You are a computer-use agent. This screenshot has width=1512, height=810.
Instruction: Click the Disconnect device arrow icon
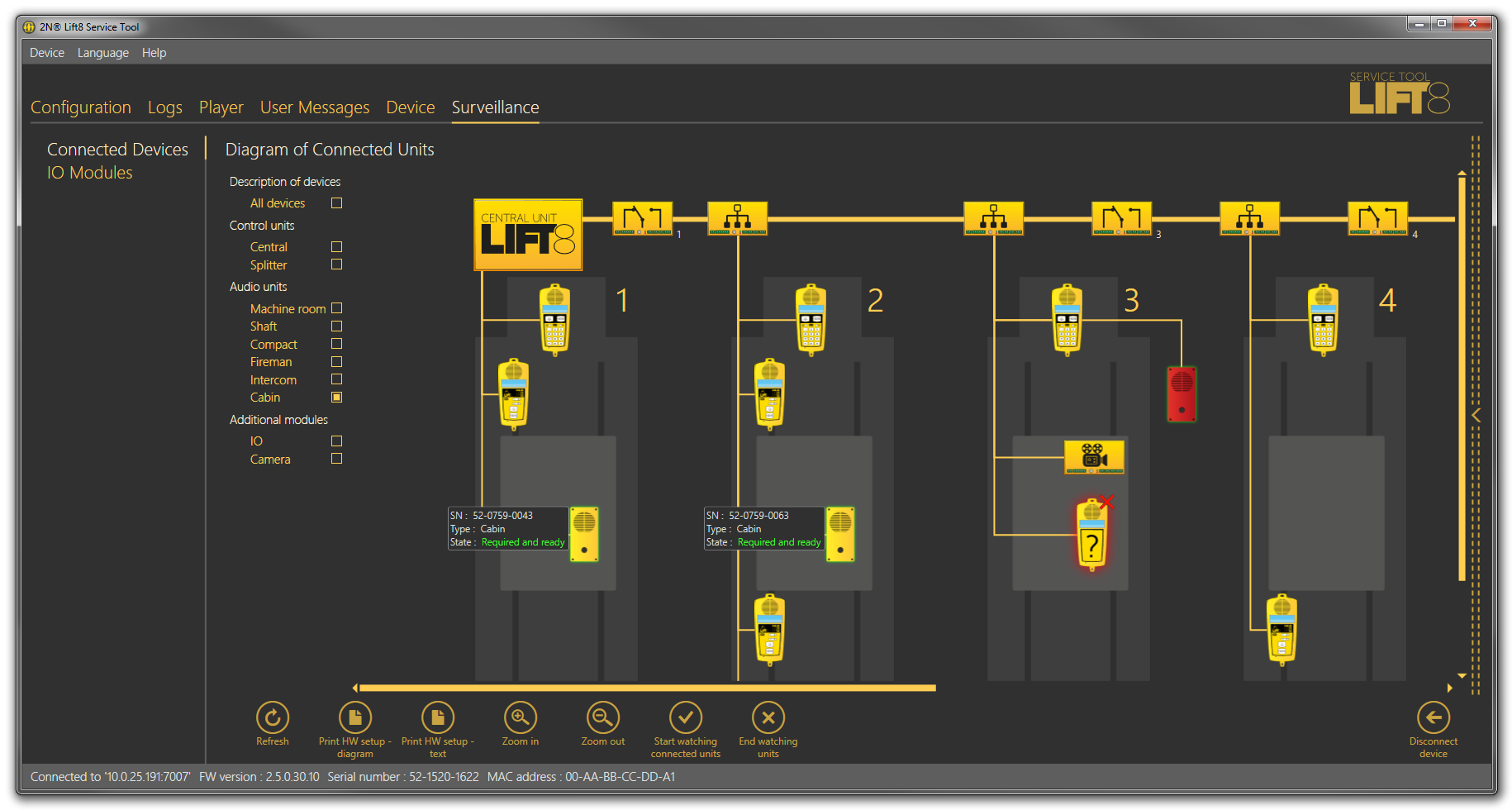pyautogui.click(x=1433, y=717)
